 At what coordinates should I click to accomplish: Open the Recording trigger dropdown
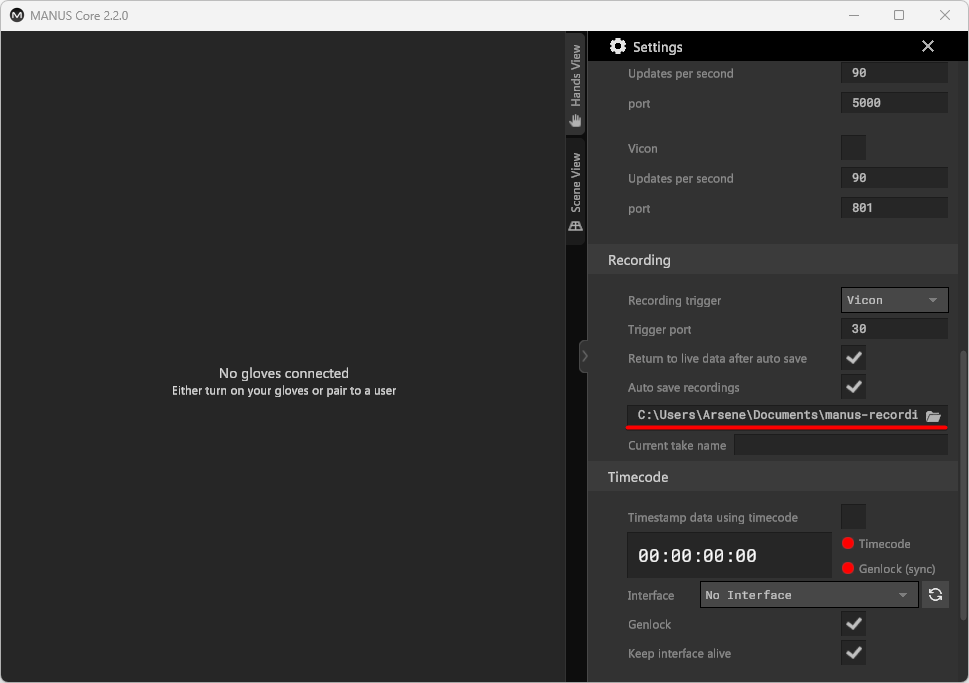click(x=894, y=300)
